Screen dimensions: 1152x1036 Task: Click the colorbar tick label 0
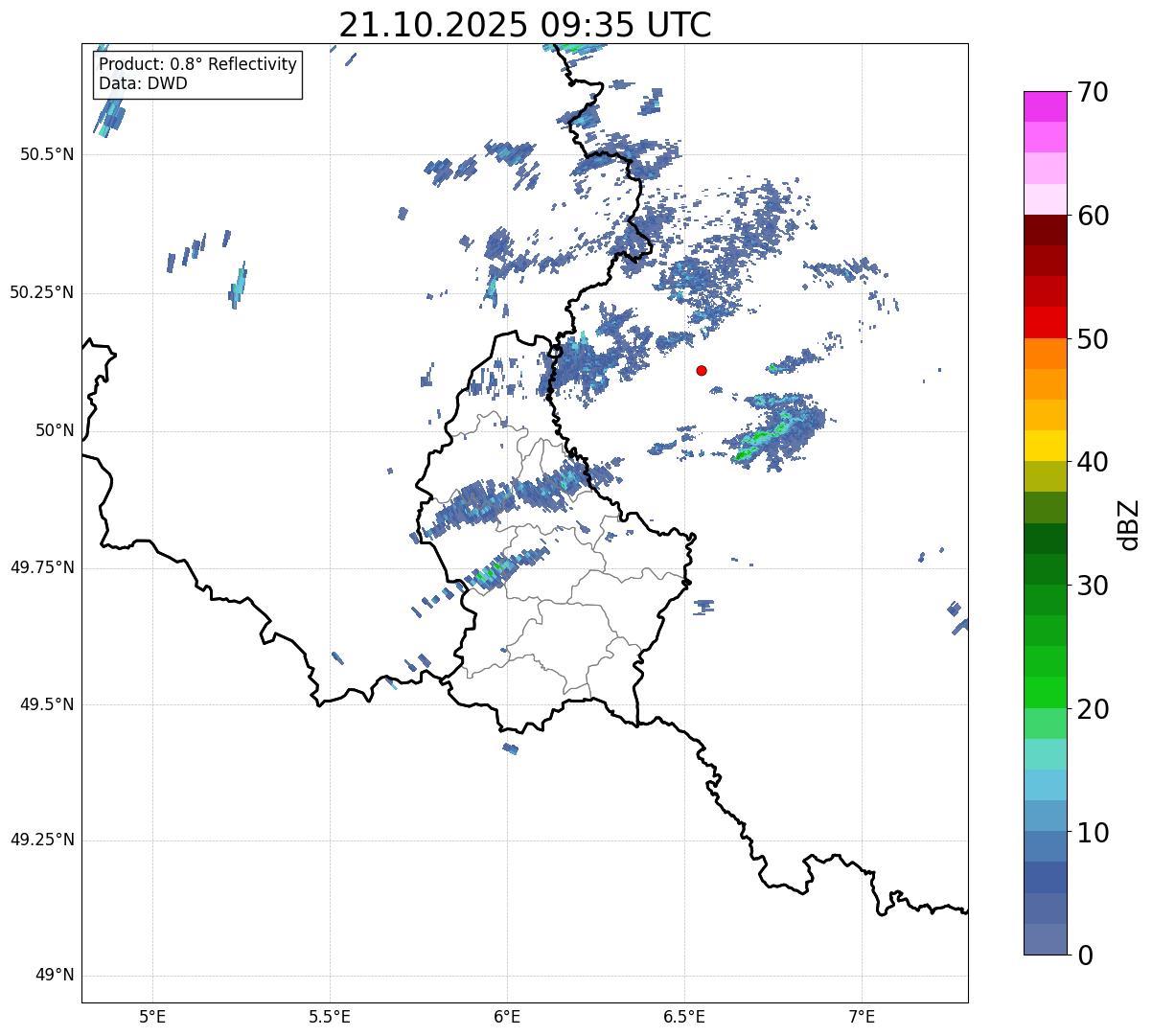[x=1086, y=955]
